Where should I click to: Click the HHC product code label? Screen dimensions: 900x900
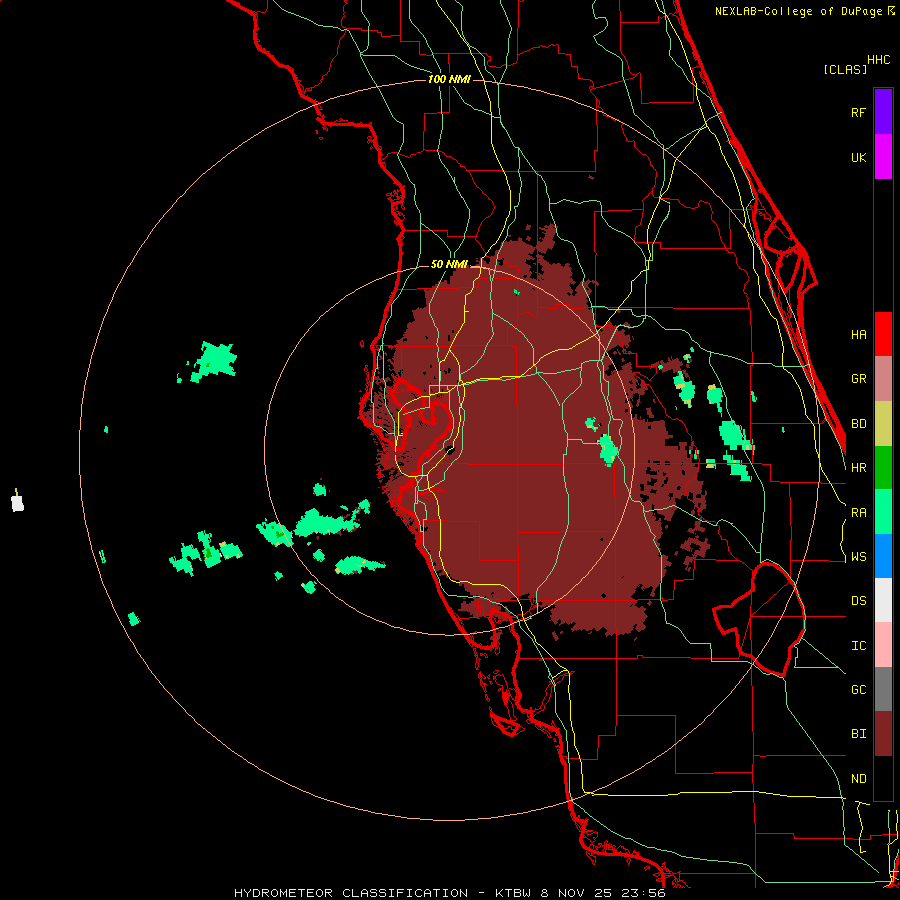878,60
